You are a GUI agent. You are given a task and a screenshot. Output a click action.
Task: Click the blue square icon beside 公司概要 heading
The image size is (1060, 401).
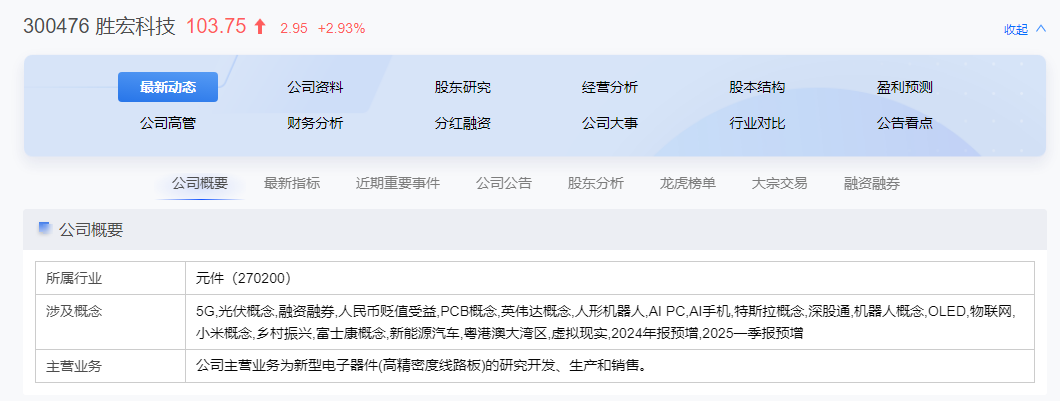pos(44,229)
